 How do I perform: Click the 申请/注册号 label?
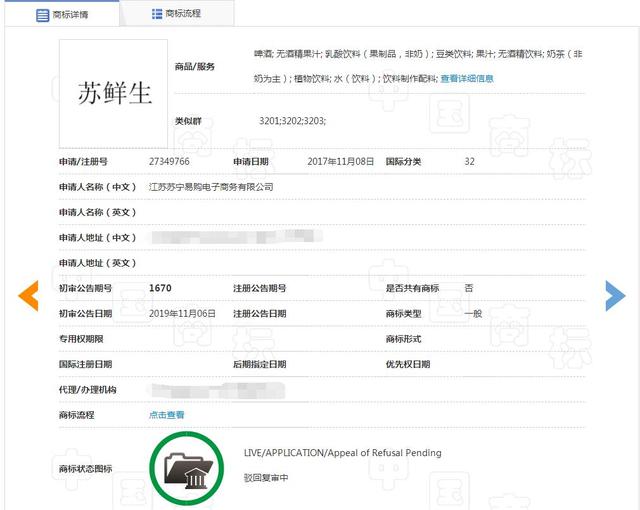coord(83,162)
